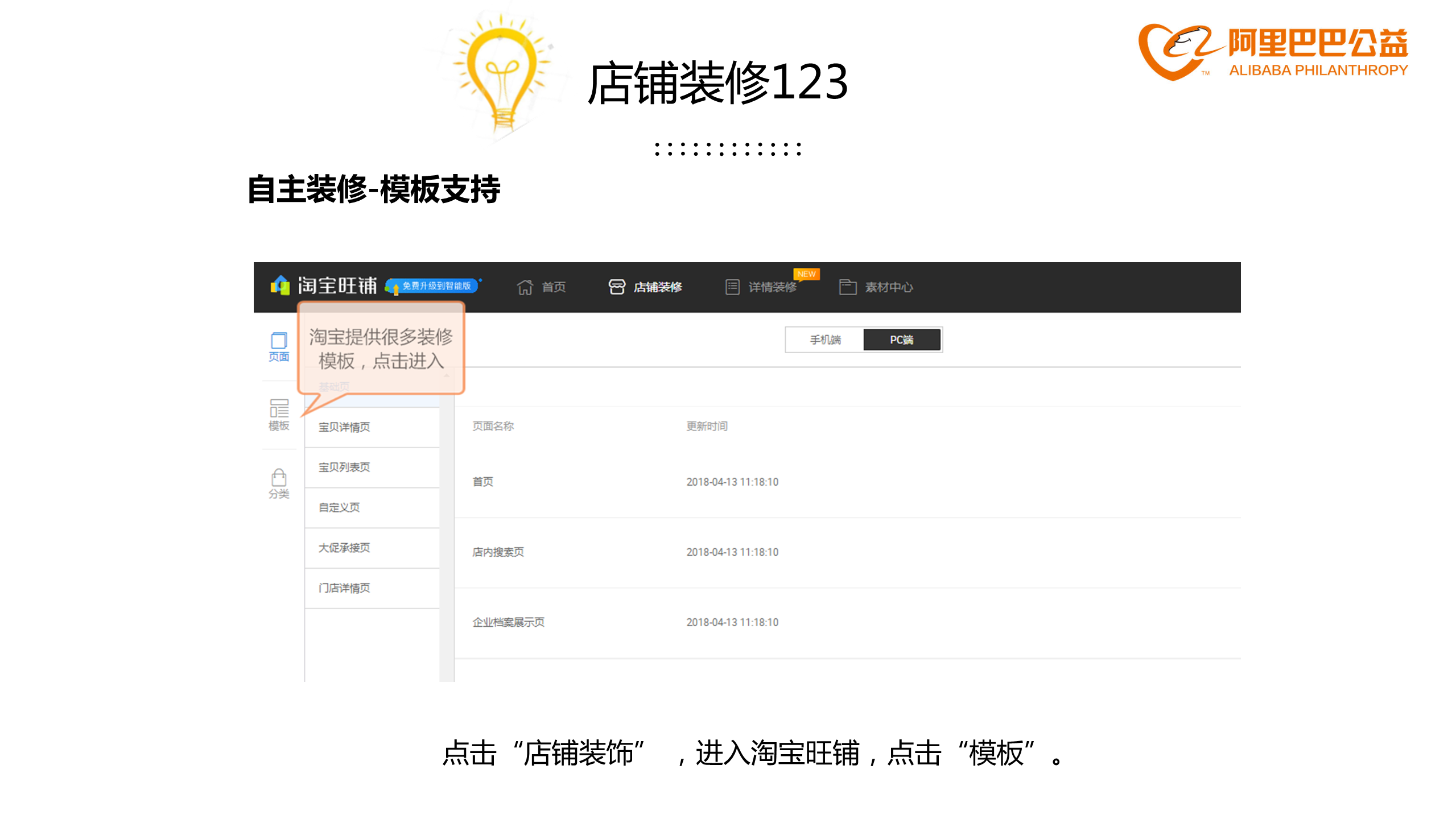The image size is (1456, 819).
Task: Click the update time of 首页 row
Action: pos(732,482)
